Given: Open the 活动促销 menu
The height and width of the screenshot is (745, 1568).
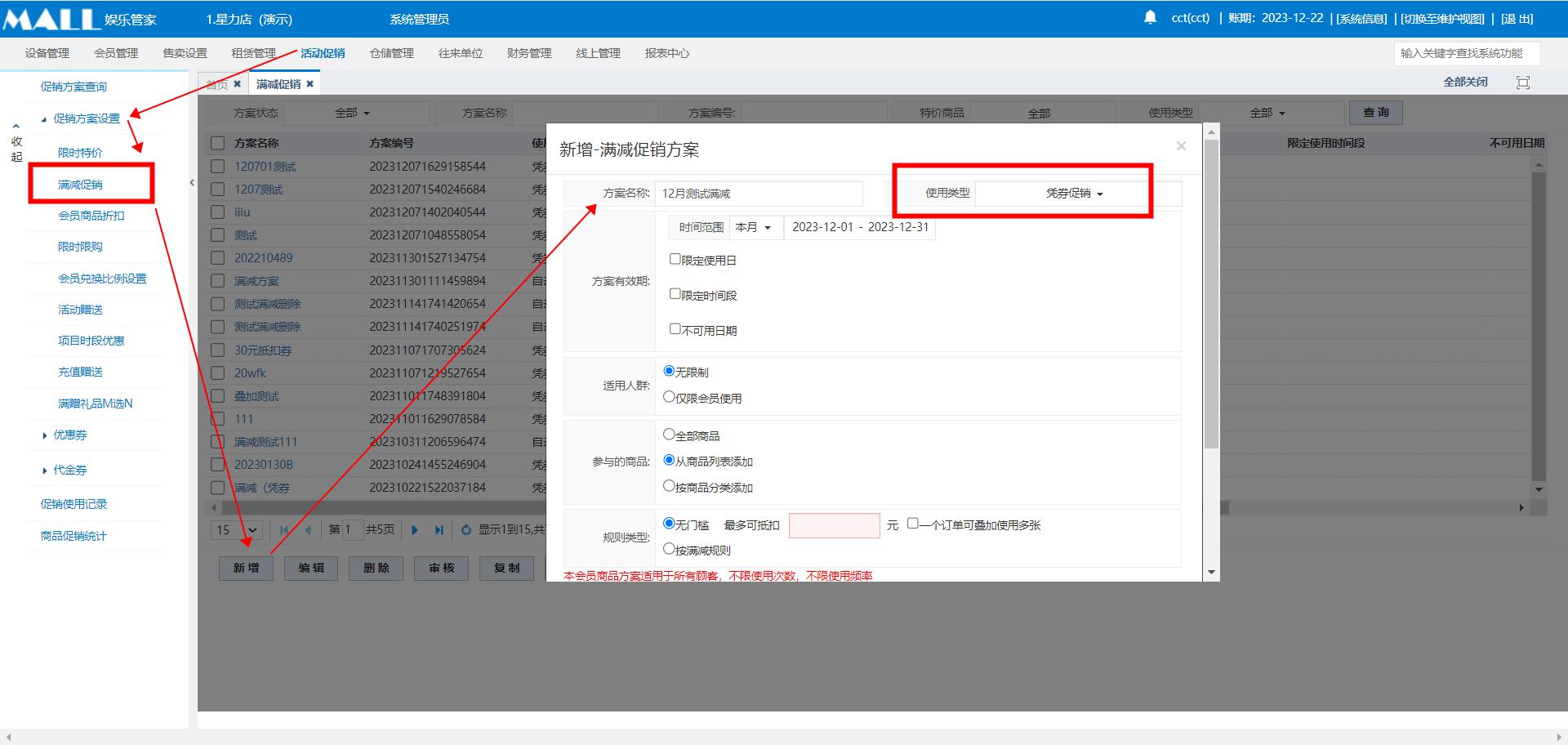Looking at the screenshot, I should (323, 53).
